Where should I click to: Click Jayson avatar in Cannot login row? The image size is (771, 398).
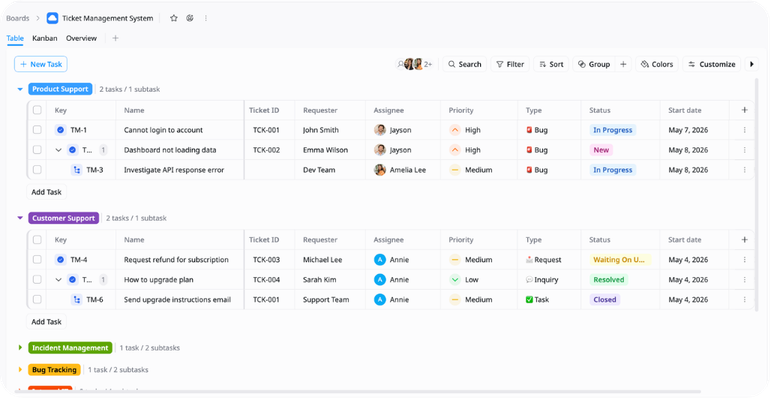[380, 130]
